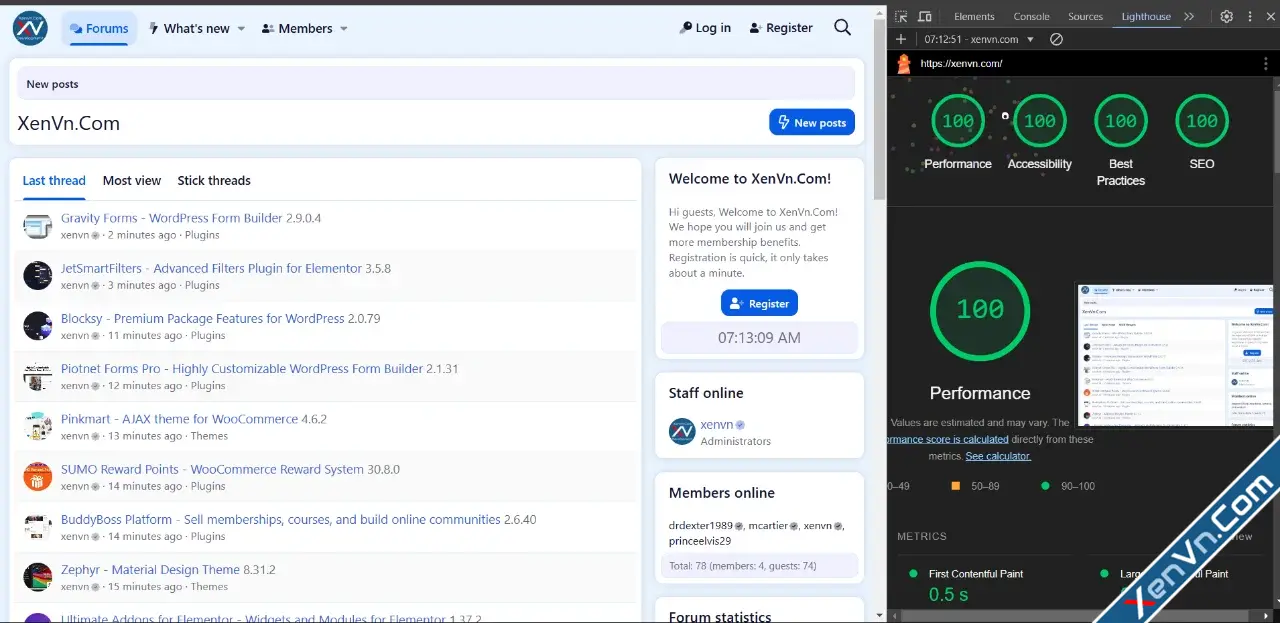Click the Accessibility score gauge
This screenshot has width=1280, height=623.
pyautogui.click(x=1039, y=122)
